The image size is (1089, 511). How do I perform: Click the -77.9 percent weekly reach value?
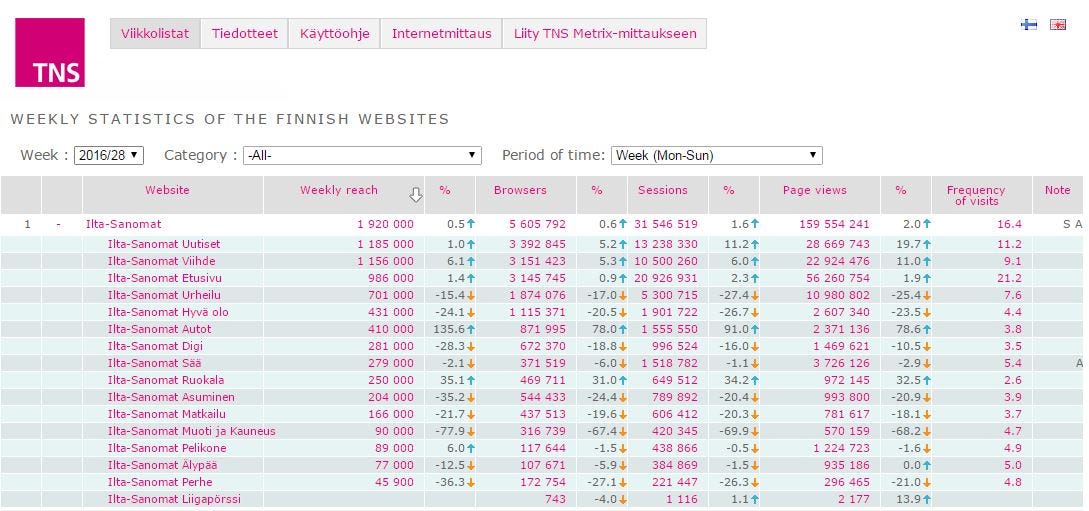tap(450, 431)
